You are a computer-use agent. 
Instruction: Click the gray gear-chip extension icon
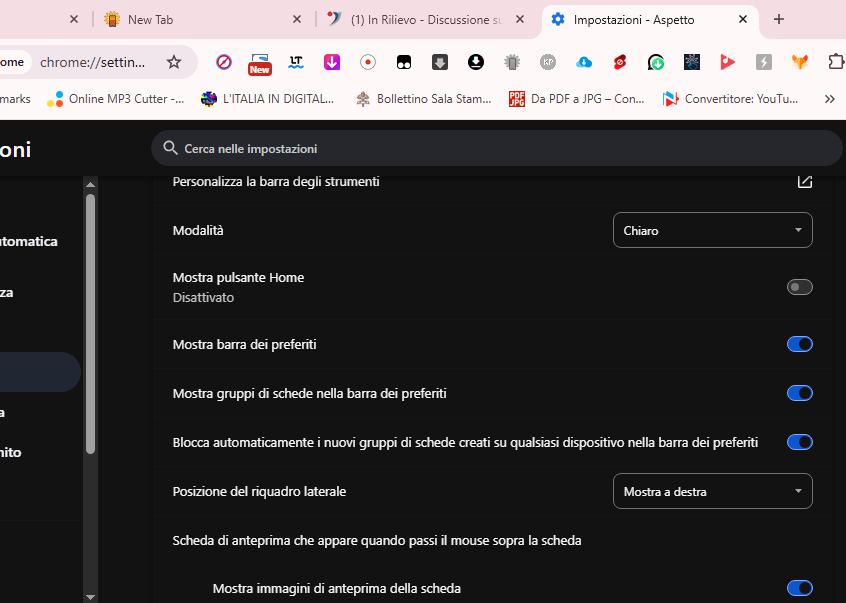tap(512, 63)
